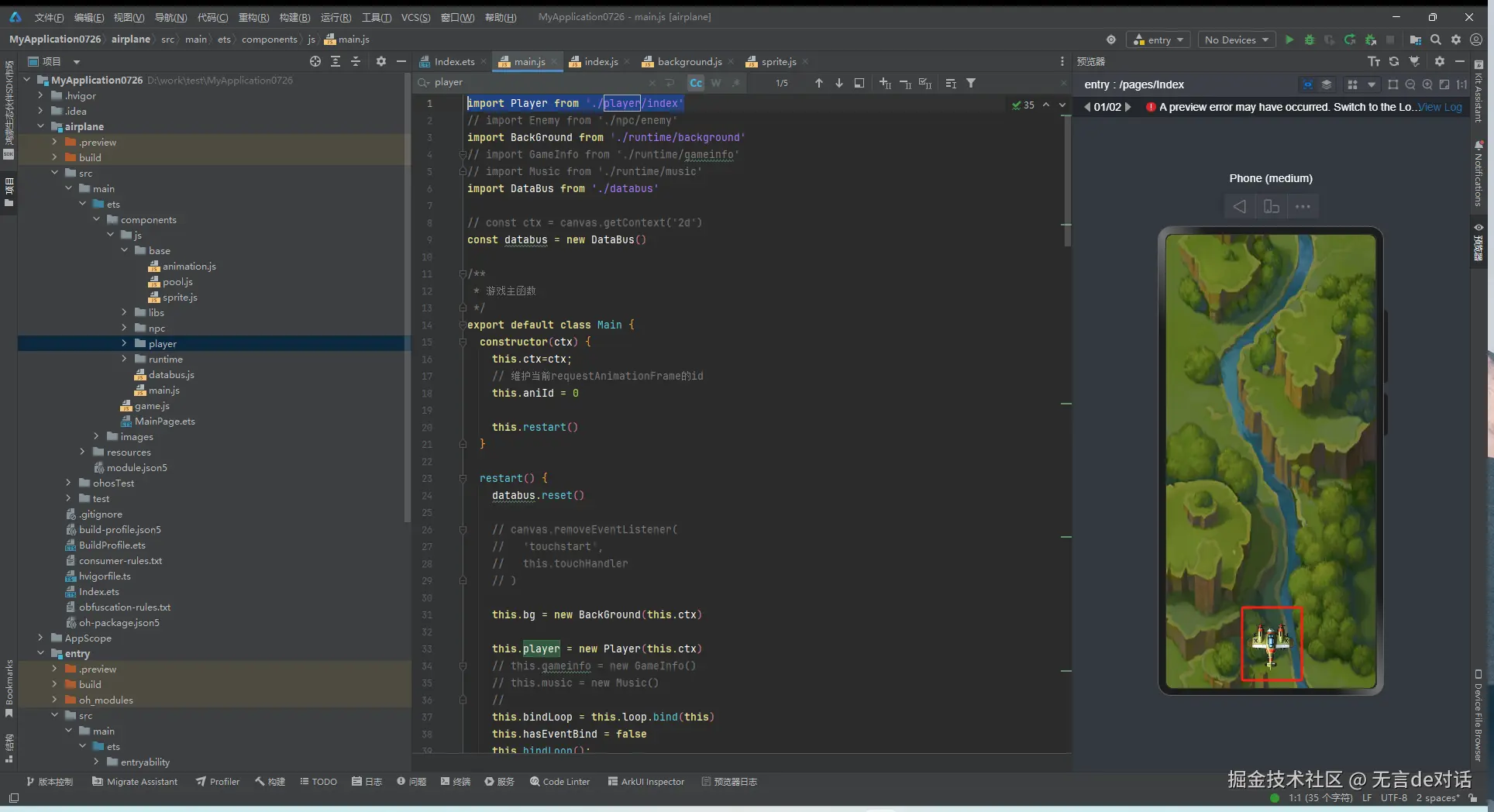This screenshot has height=812, width=1494.
Task: Toggle the whole Words search option
Action: pos(715,83)
